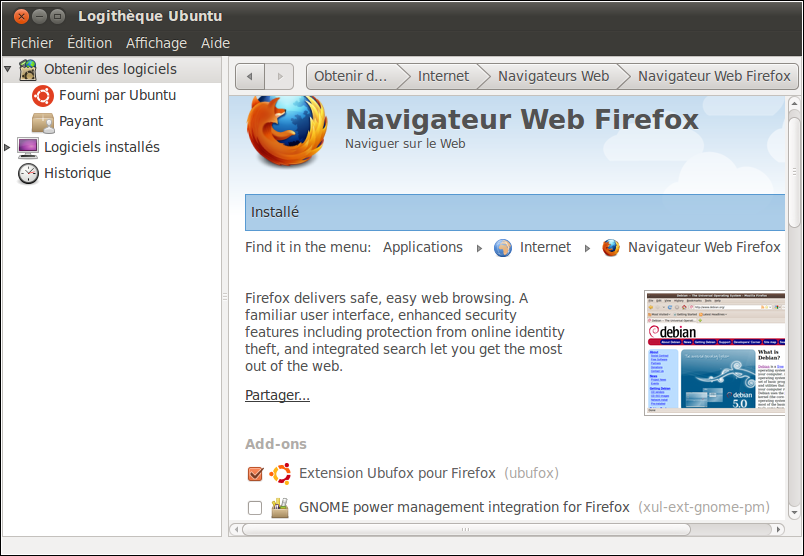Click the horizontal scrollbar thumb
This screenshot has height=556, width=804.
click(466, 529)
